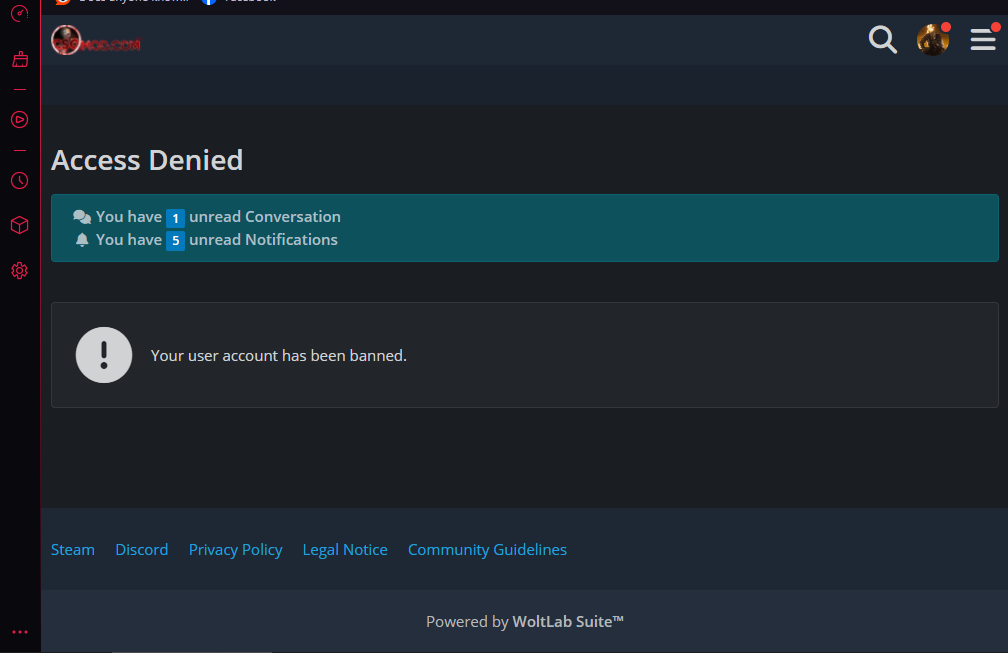
Task: Open GX Cleaner broom icon
Action: click(x=19, y=60)
